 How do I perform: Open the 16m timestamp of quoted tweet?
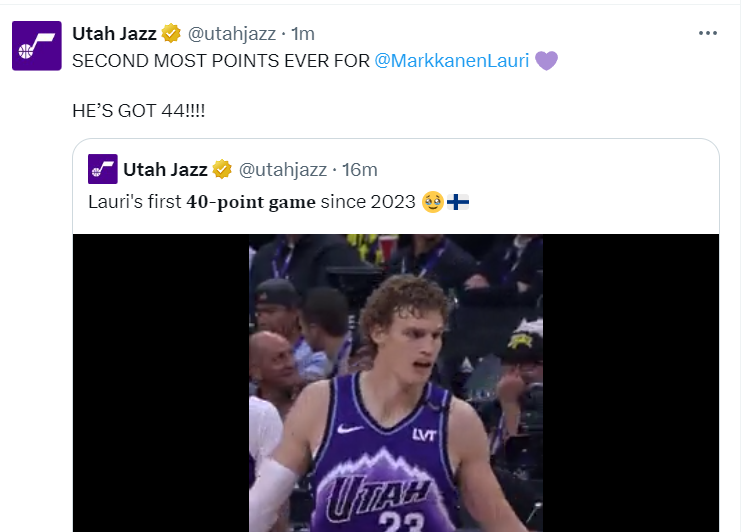coord(359,169)
